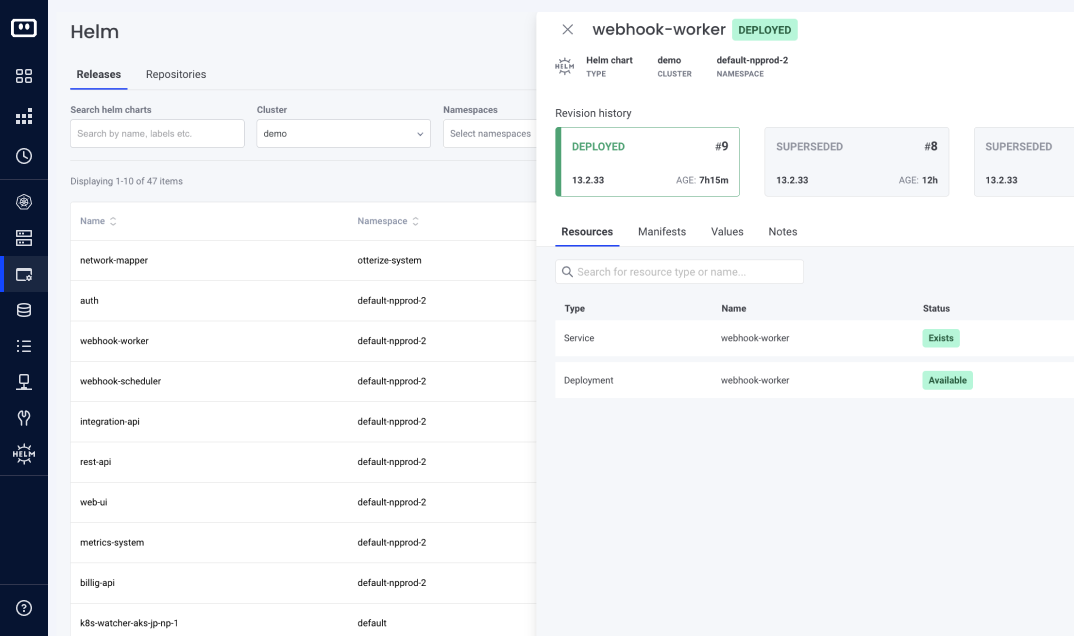This screenshot has width=1074, height=636.
Task: Open the Helm sidebar icon
Action: 24,454
